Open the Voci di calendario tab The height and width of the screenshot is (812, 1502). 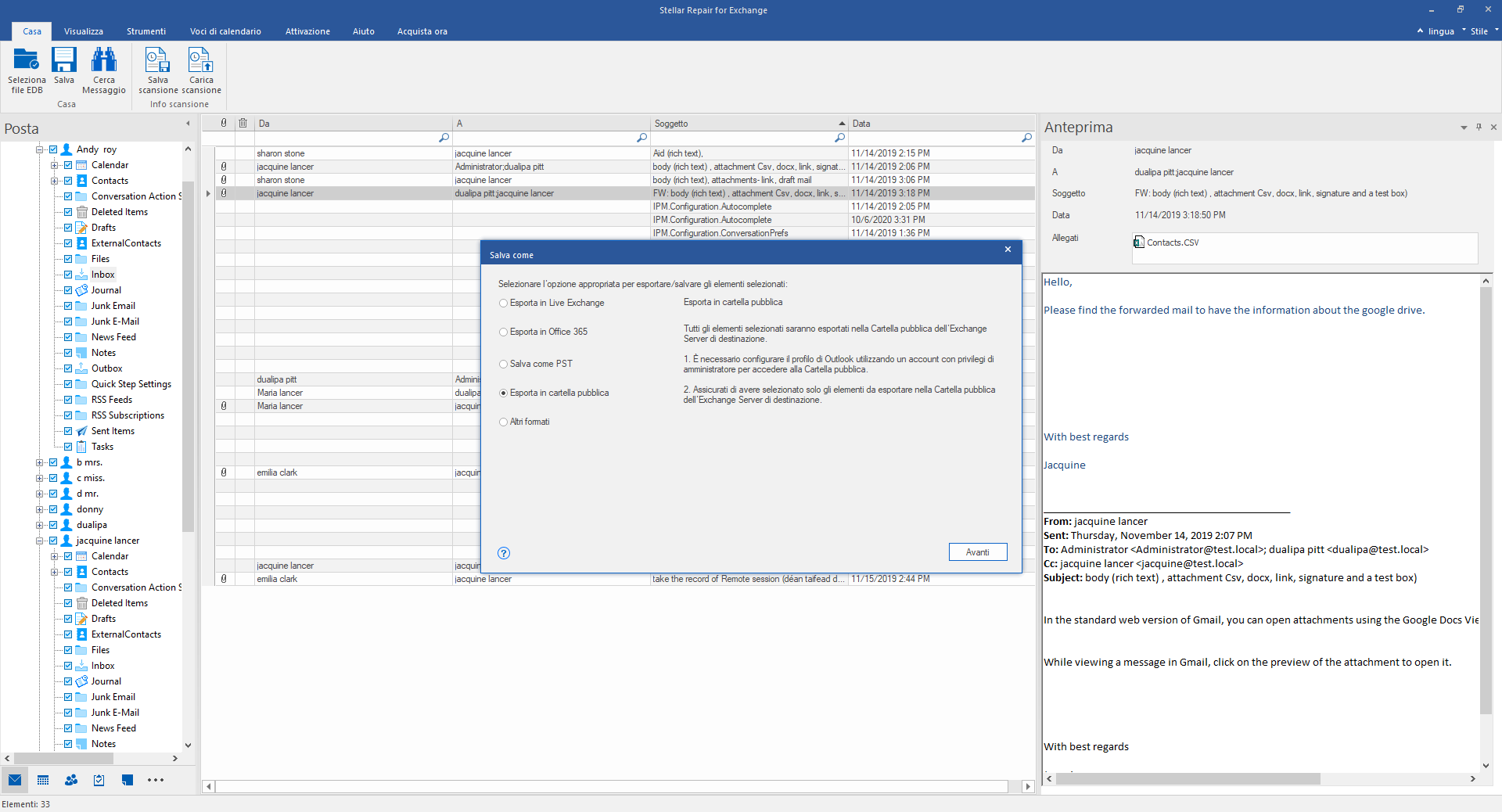[x=225, y=31]
